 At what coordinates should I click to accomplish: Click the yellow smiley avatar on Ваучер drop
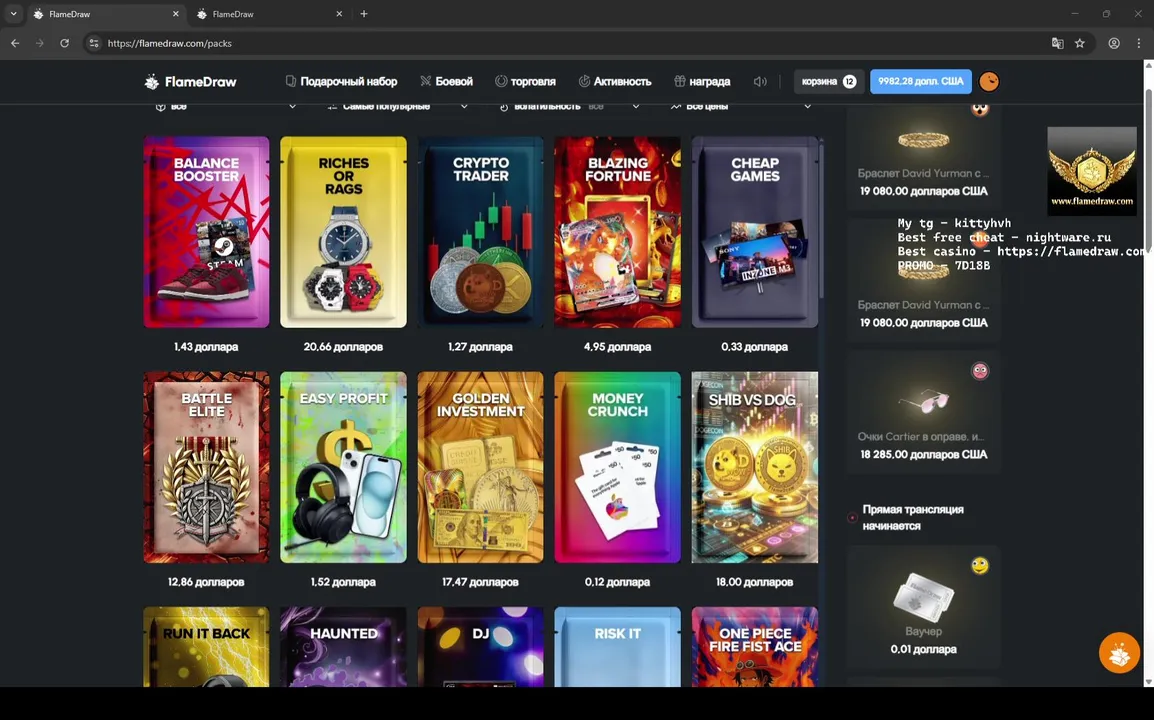[x=980, y=565]
